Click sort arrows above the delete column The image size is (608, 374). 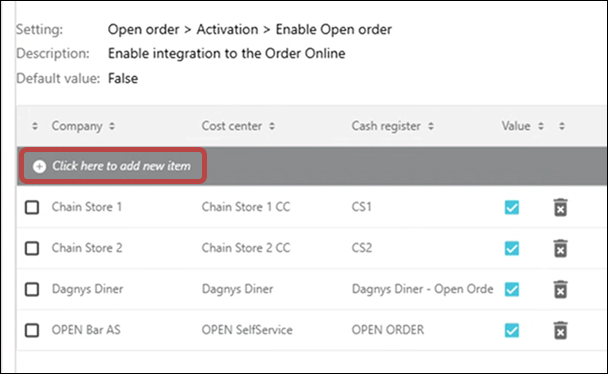tap(562, 126)
